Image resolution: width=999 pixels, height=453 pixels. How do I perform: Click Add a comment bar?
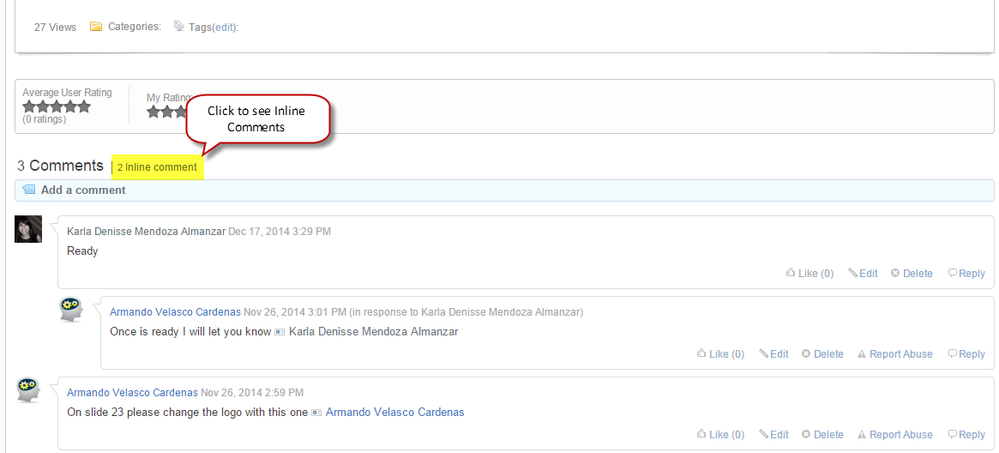pos(505,190)
